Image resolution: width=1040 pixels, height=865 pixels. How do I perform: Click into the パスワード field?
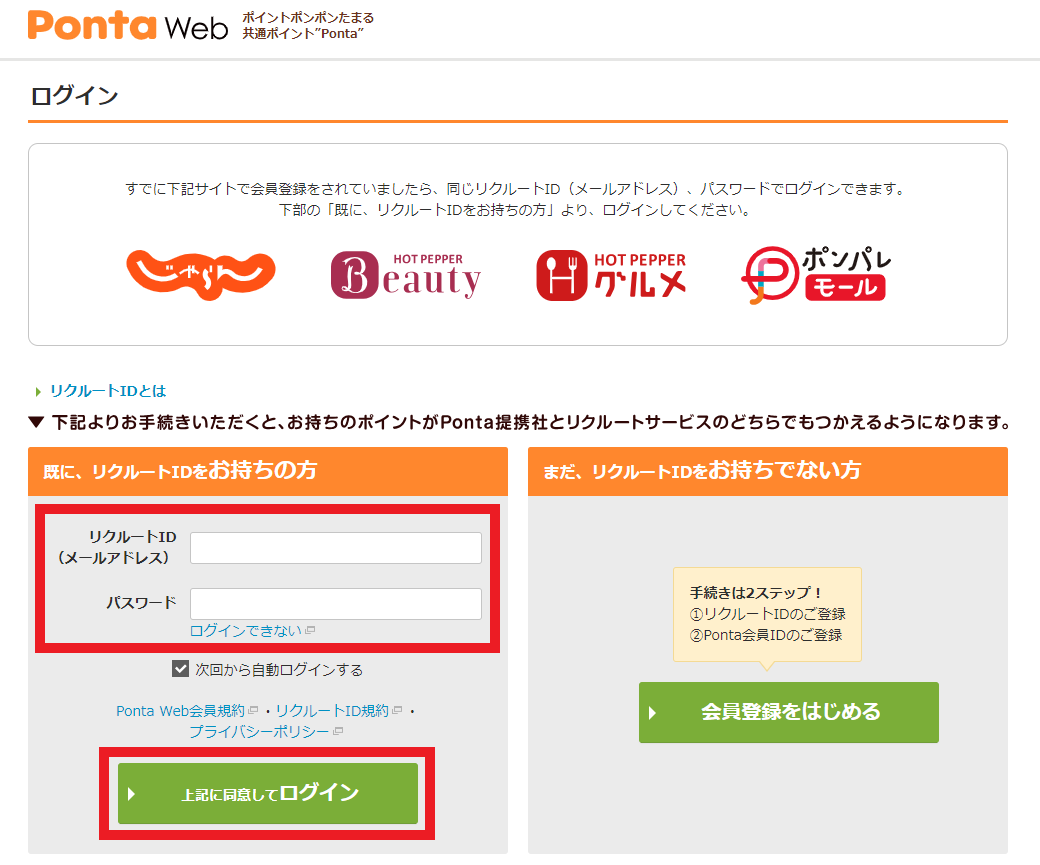point(335,604)
